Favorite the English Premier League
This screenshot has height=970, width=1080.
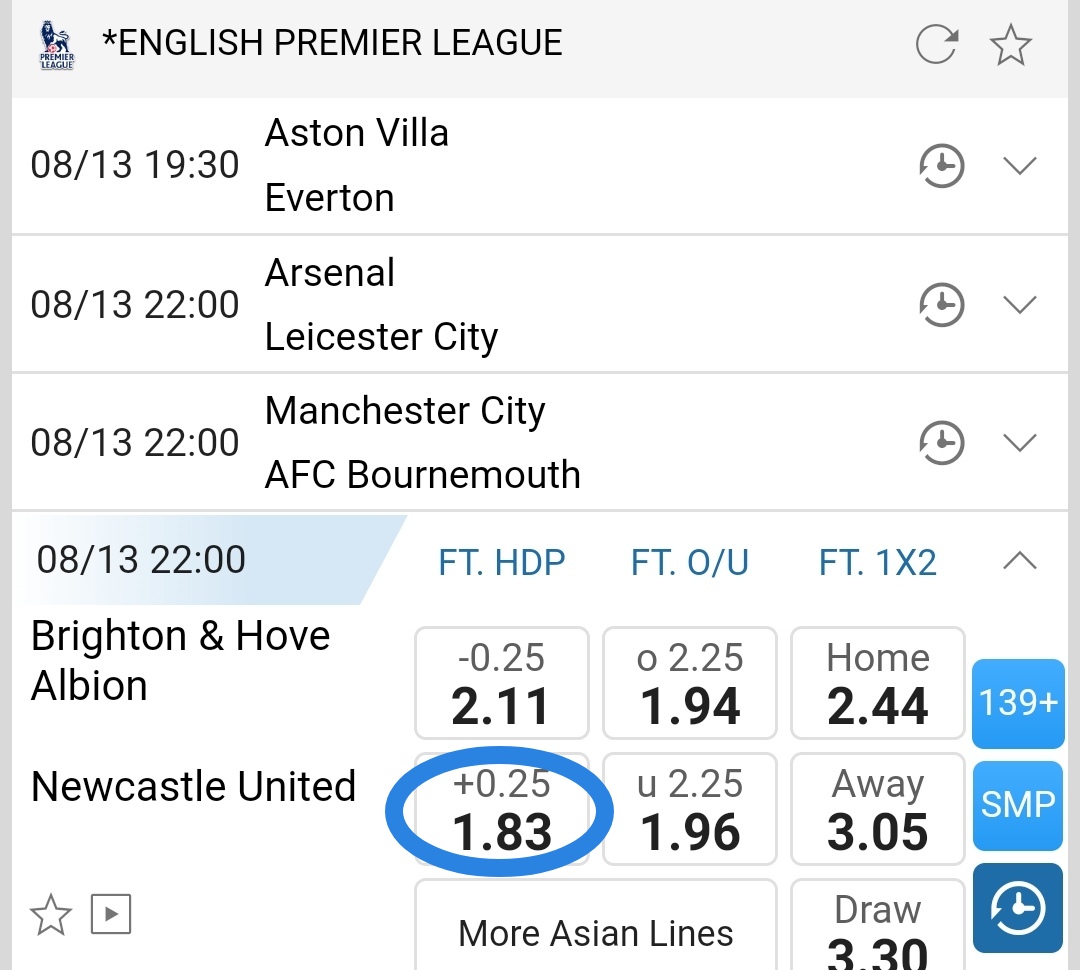point(1010,45)
